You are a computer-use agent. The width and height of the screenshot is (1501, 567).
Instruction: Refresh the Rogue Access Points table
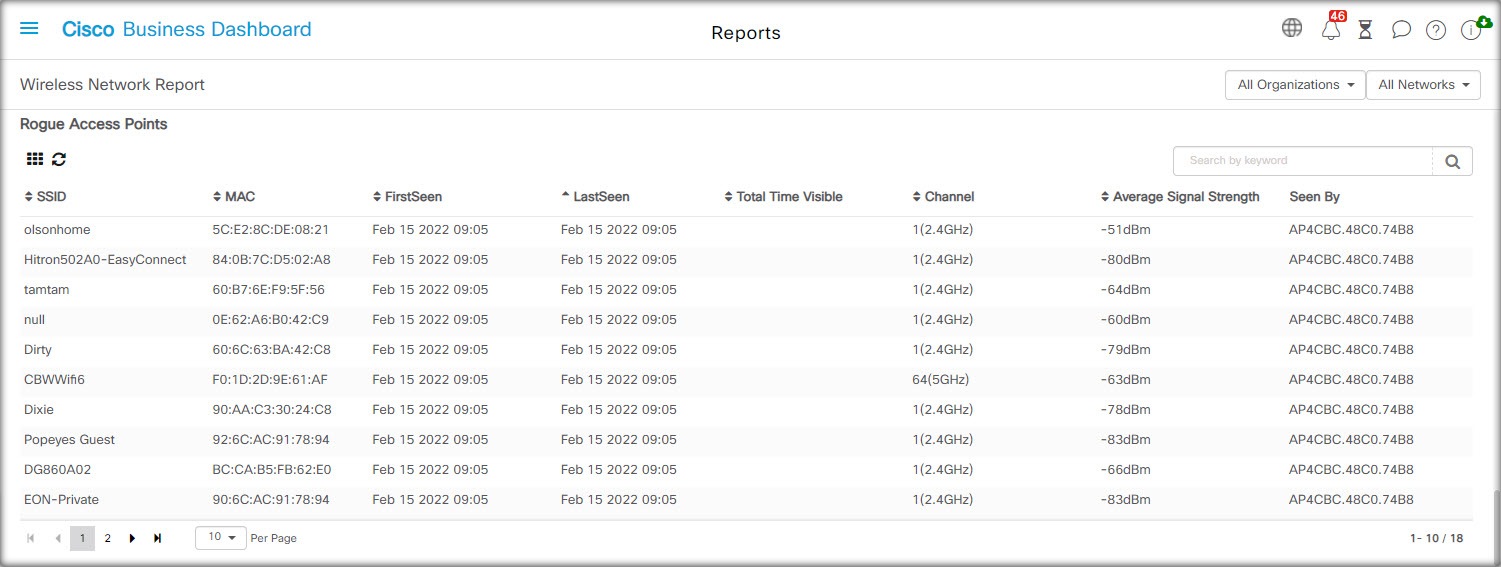59,159
